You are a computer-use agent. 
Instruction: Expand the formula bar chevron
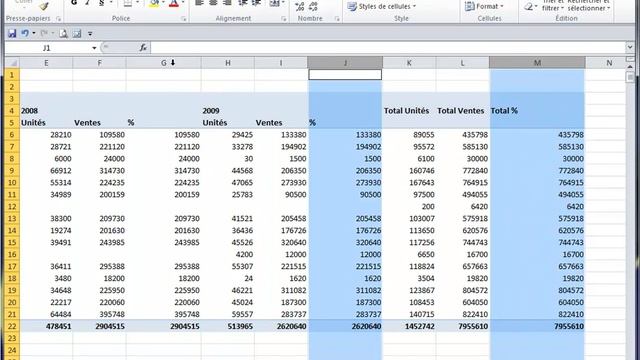pyautogui.click(x=630, y=48)
